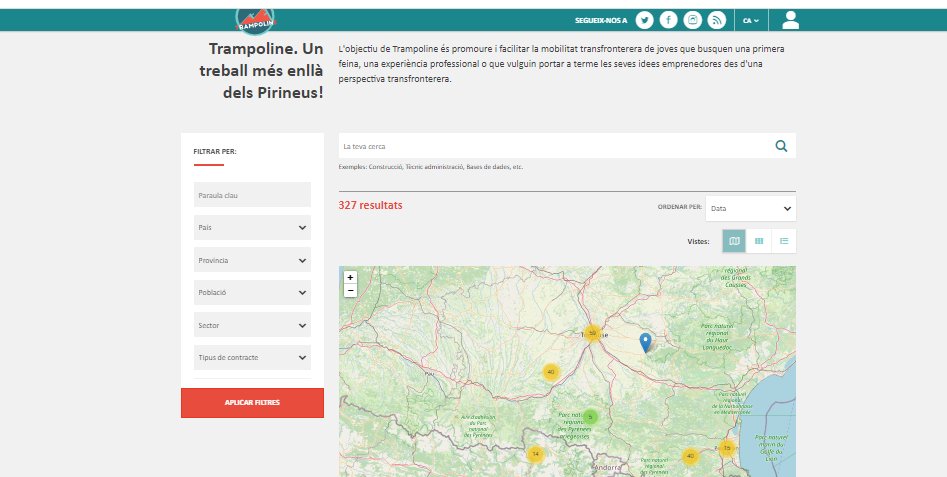The height and width of the screenshot is (477, 947).
Task: Click the Filtrar per heading
Action: pyautogui.click(x=215, y=152)
